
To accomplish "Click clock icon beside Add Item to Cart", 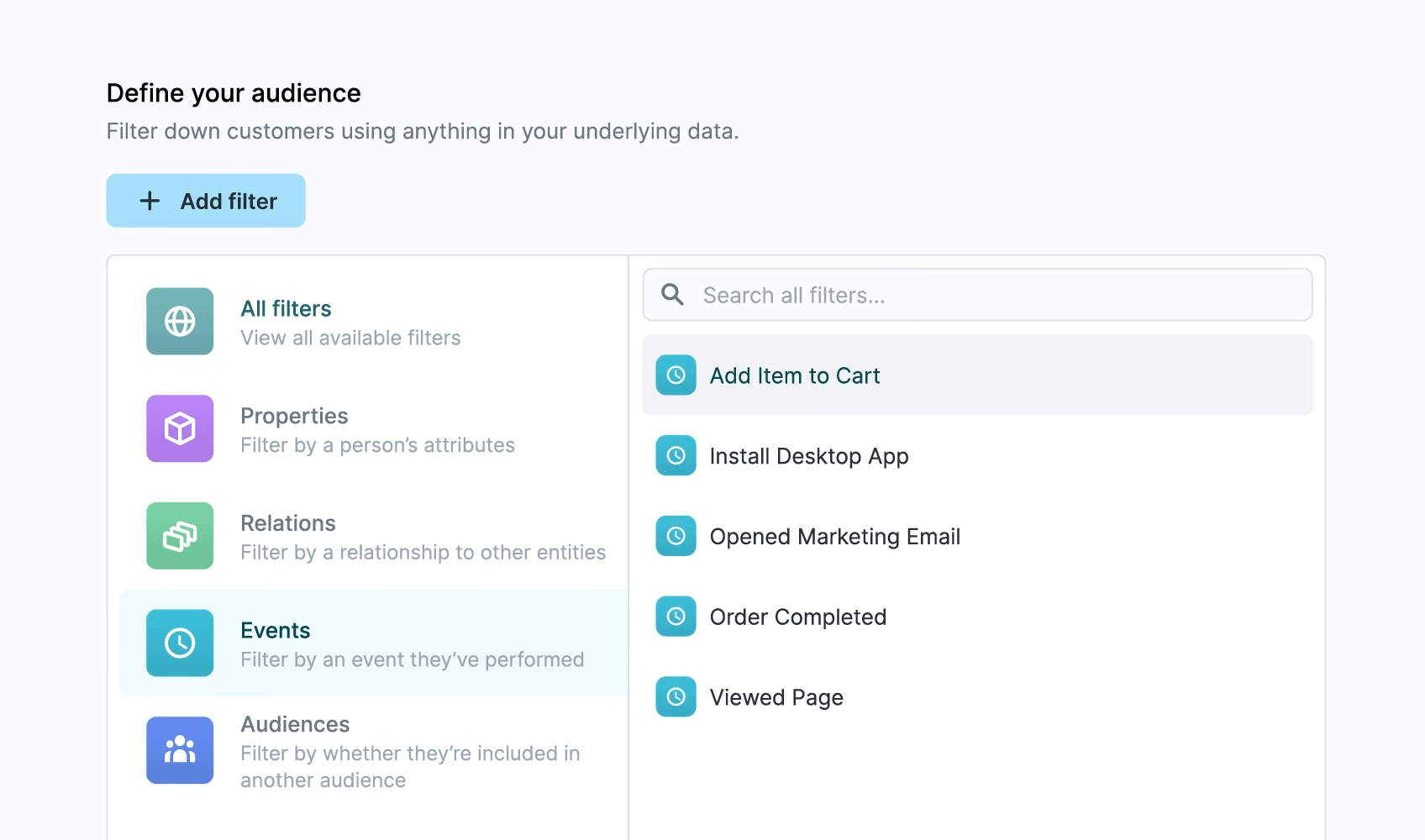I will 676,375.
